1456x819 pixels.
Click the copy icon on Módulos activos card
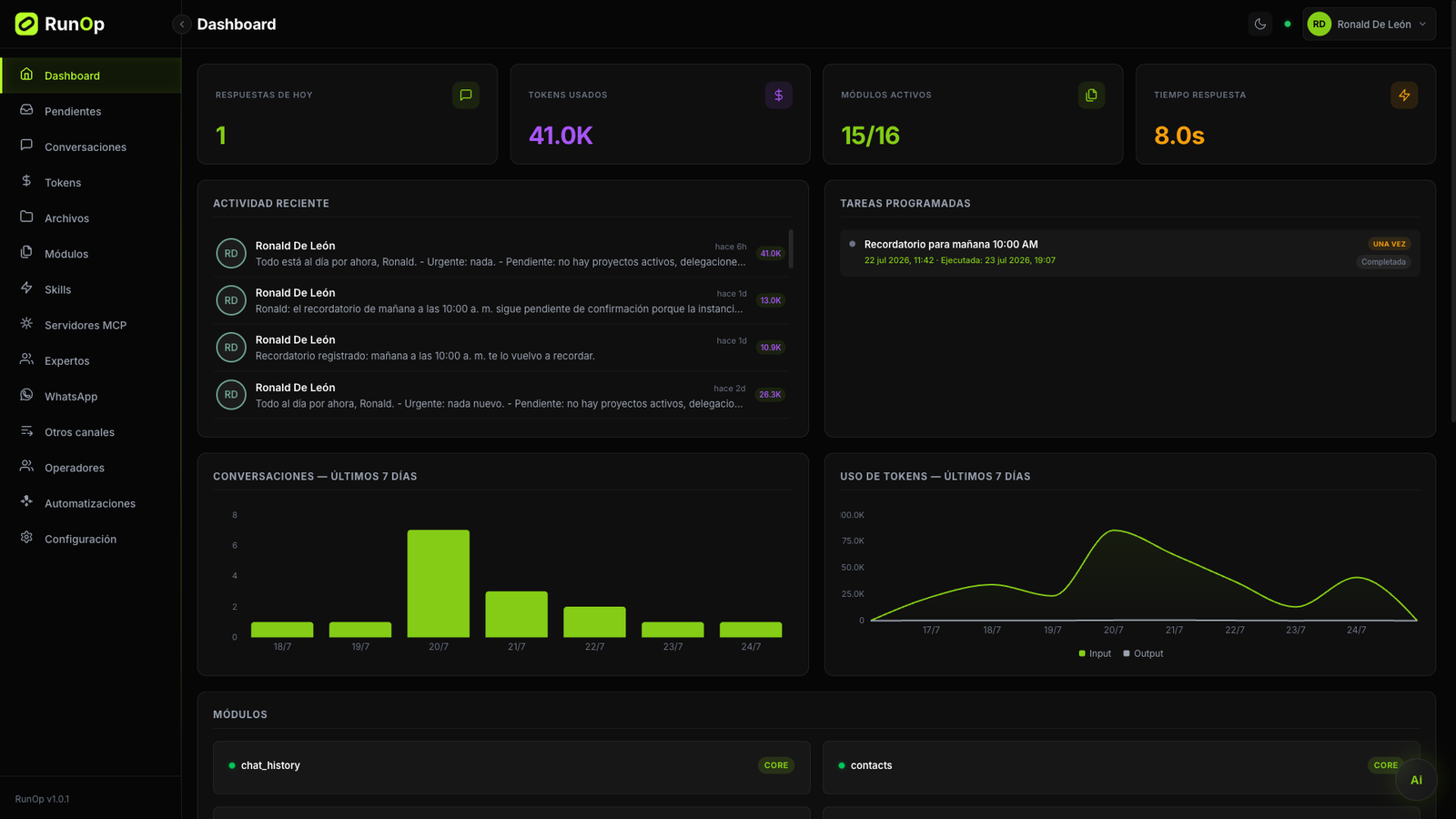click(1091, 95)
